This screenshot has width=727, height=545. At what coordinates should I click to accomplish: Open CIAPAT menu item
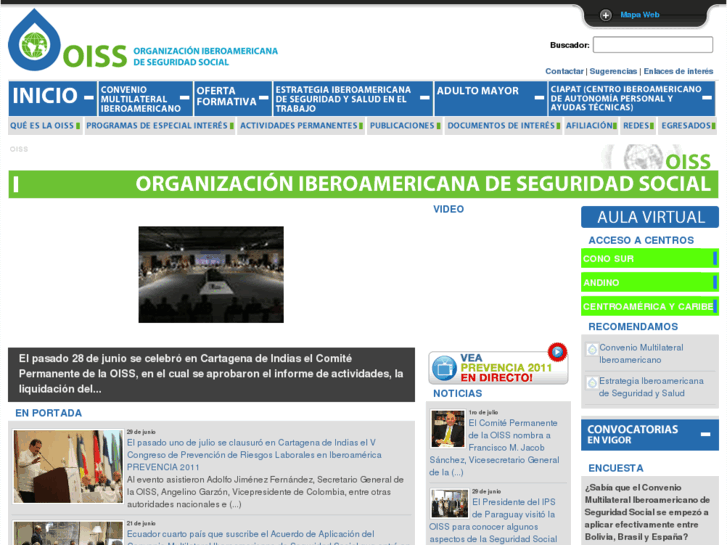point(626,98)
